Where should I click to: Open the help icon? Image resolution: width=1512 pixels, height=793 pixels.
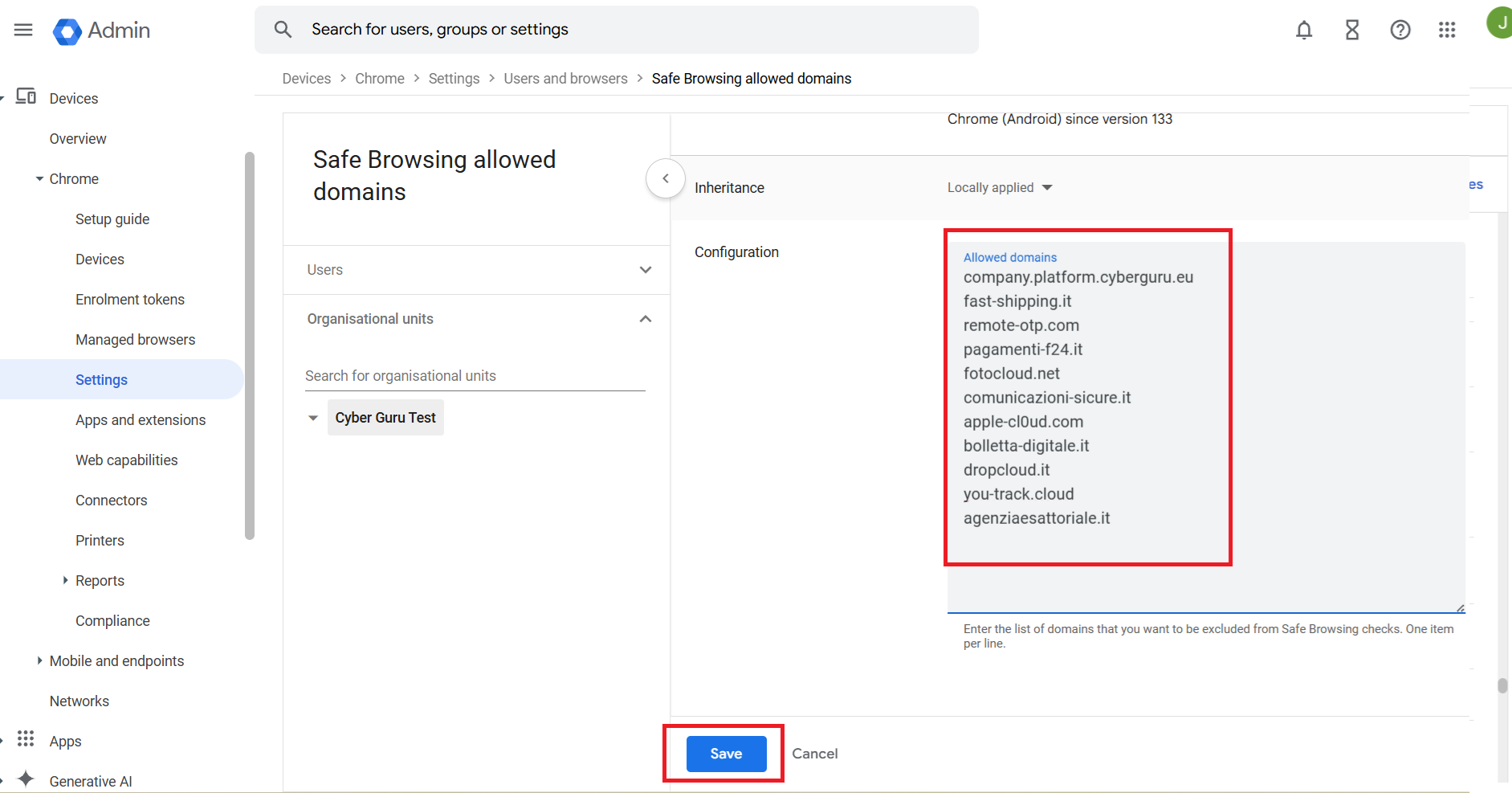(x=1400, y=30)
